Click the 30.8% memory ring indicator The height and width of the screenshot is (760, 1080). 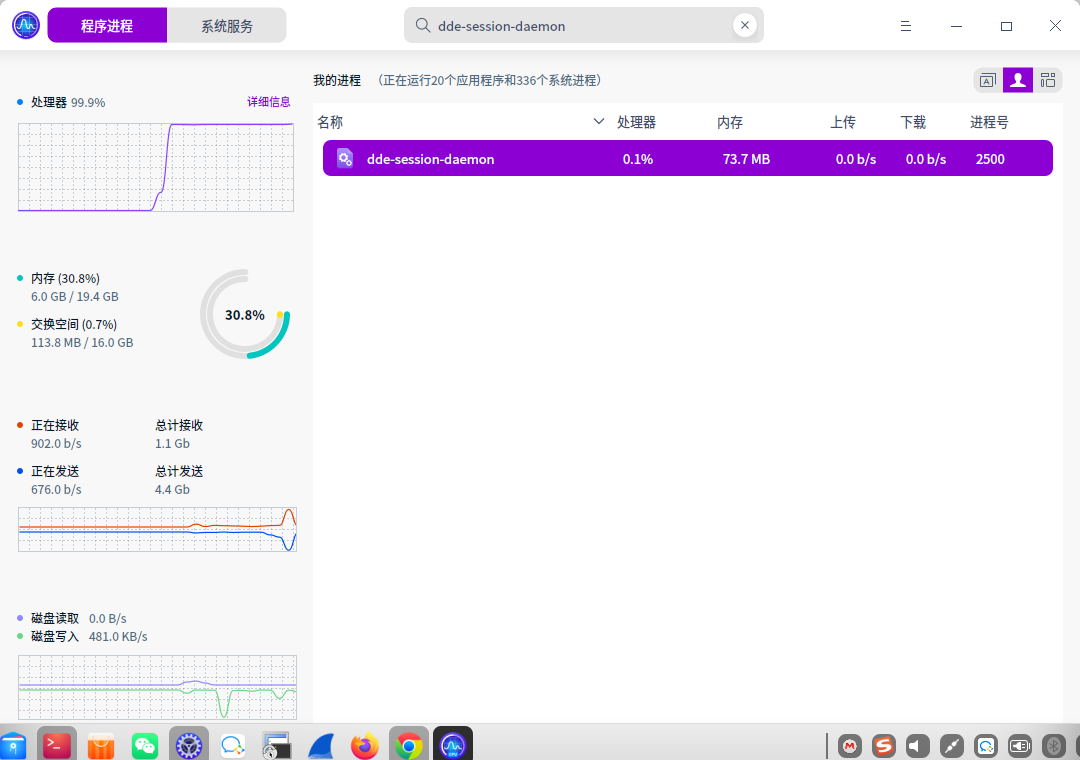245,314
